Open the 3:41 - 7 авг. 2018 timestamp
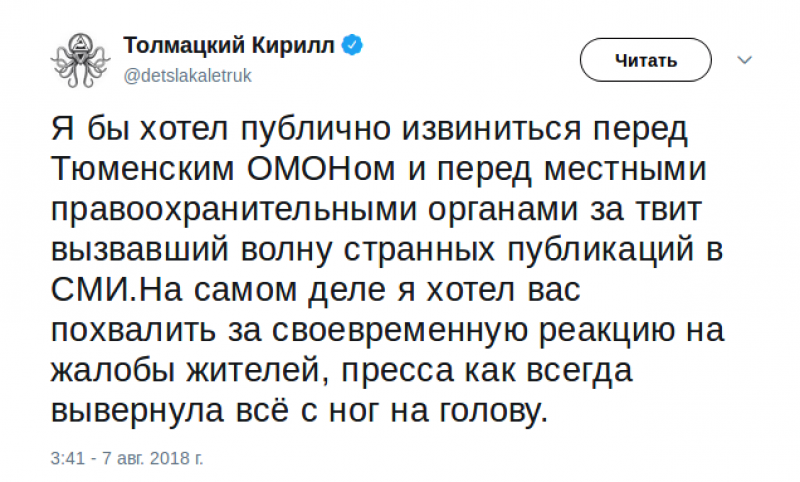 126,459
